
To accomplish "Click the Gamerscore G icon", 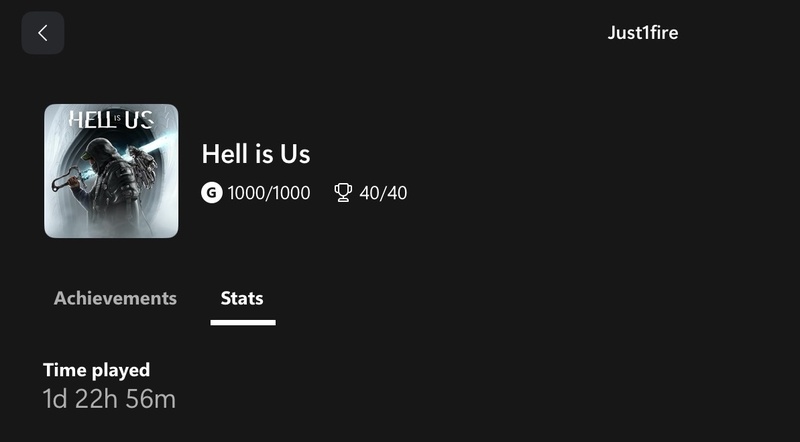I will tap(211, 192).
